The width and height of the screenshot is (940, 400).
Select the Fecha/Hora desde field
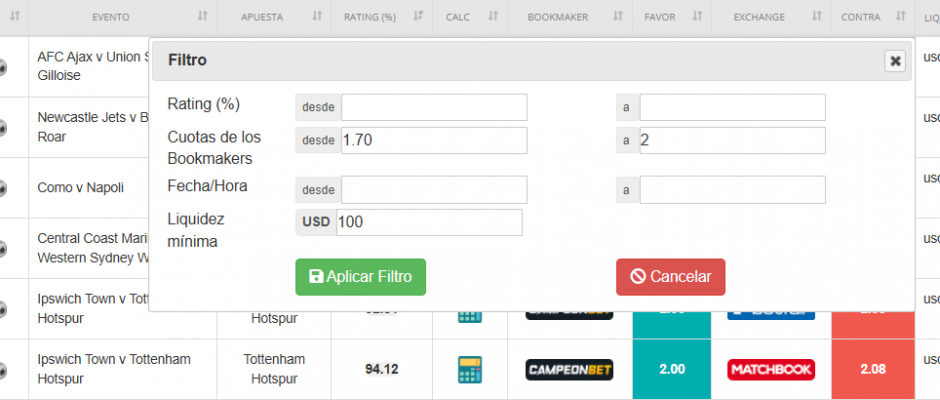coord(434,190)
